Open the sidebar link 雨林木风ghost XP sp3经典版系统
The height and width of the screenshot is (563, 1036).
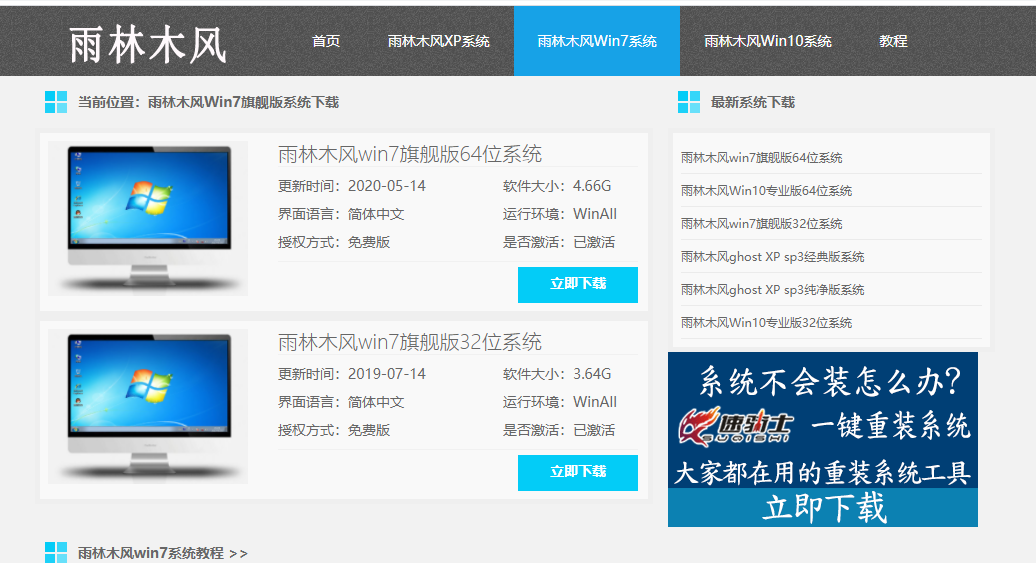click(x=772, y=257)
